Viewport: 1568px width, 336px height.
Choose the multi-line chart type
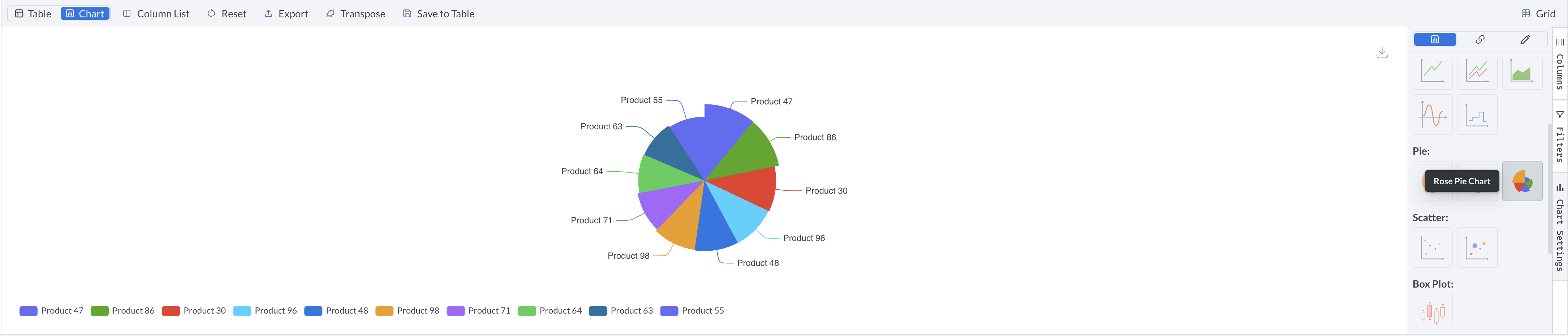pos(1477,72)
